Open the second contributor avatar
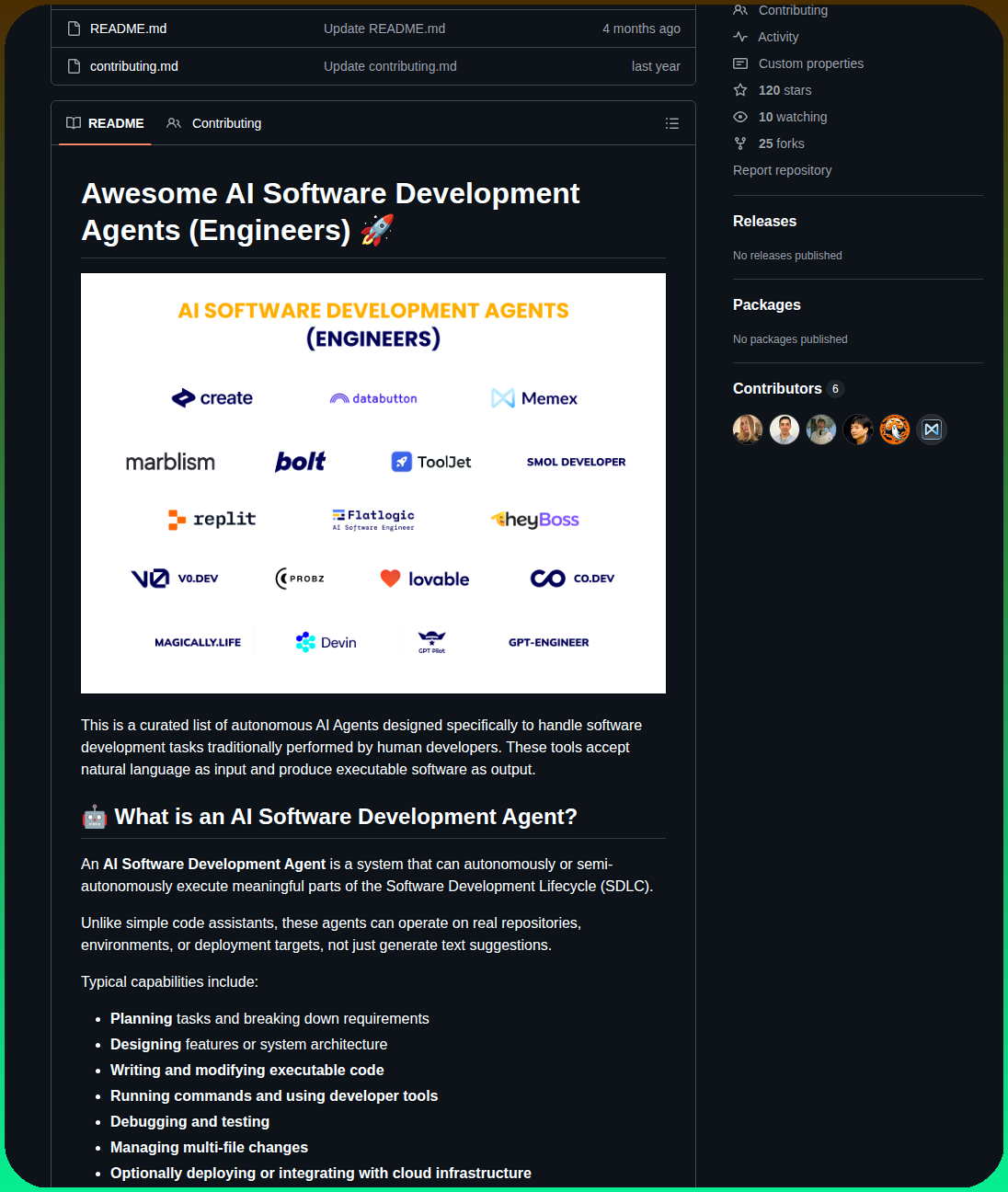1008x1192 pixels. tap(785, 430)
